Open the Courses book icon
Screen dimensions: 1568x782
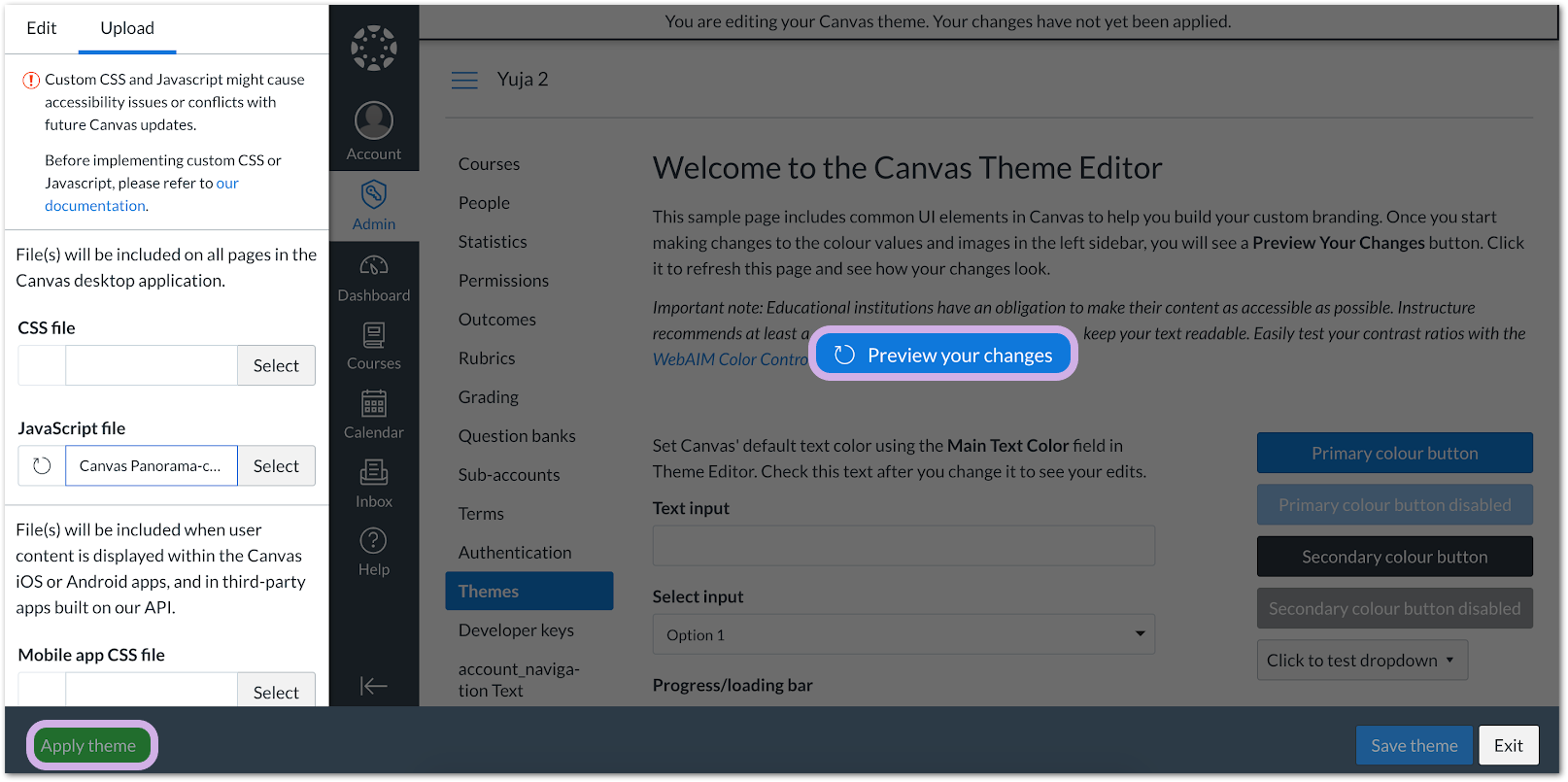374,335
